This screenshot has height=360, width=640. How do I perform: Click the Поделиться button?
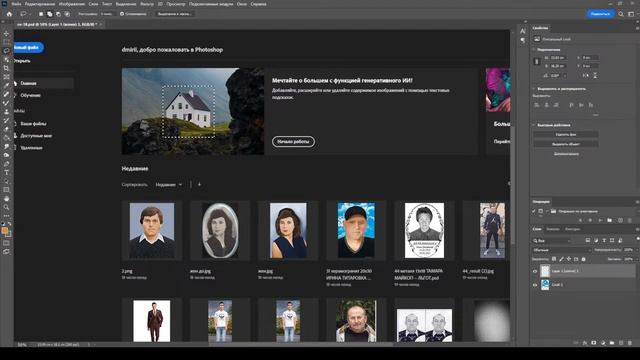click(x=600, y=14)
